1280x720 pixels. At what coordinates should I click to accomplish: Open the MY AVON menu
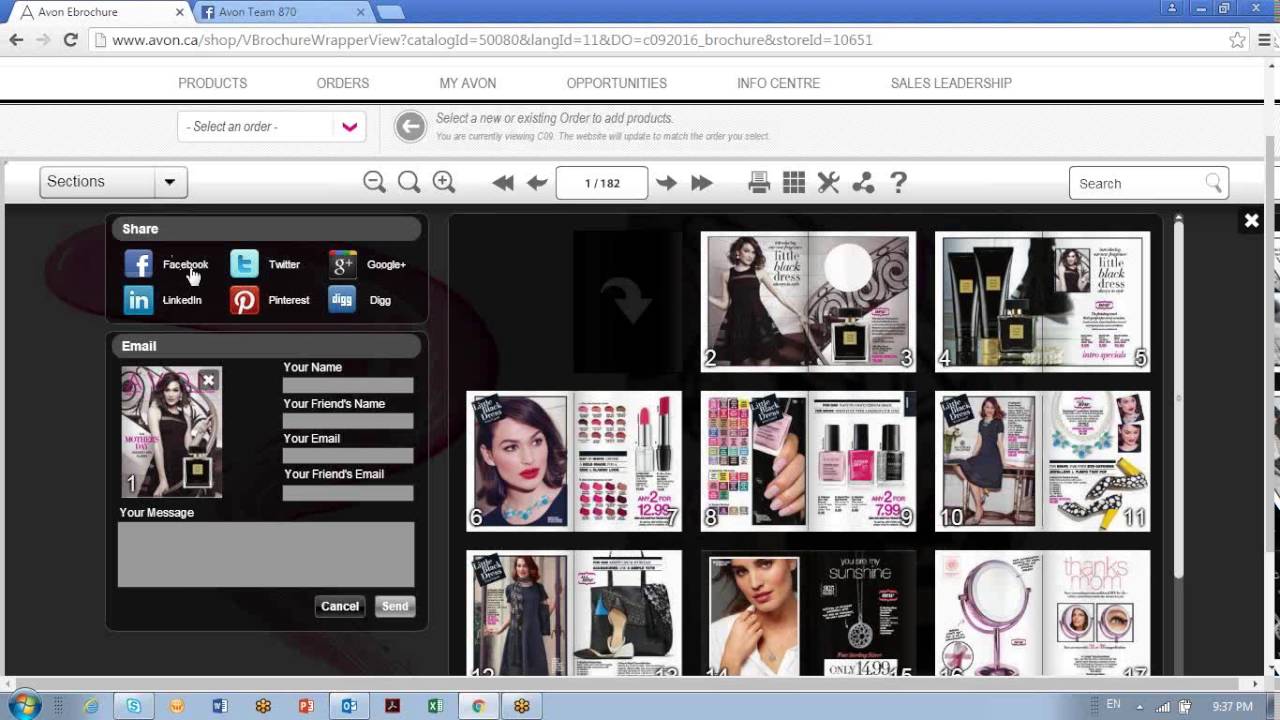point(468,83)
